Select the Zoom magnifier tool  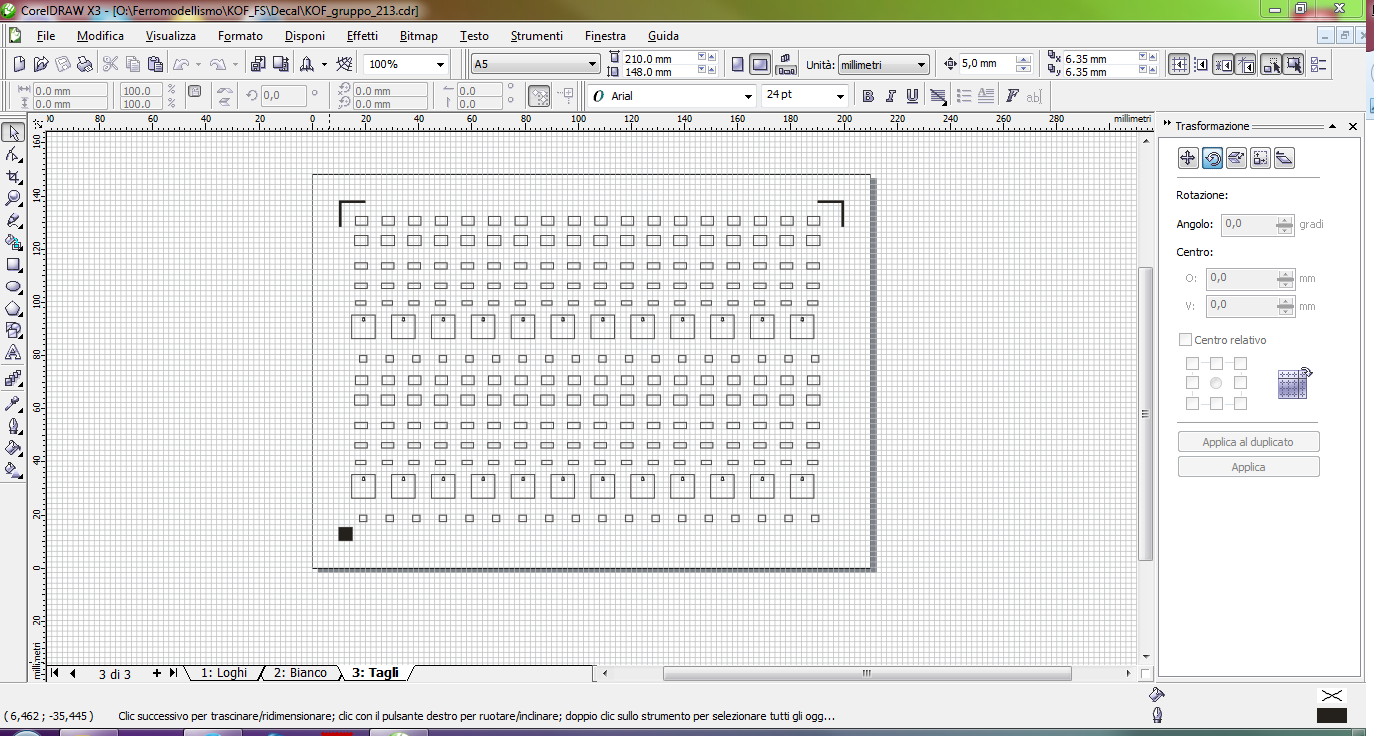pos(13,199)
